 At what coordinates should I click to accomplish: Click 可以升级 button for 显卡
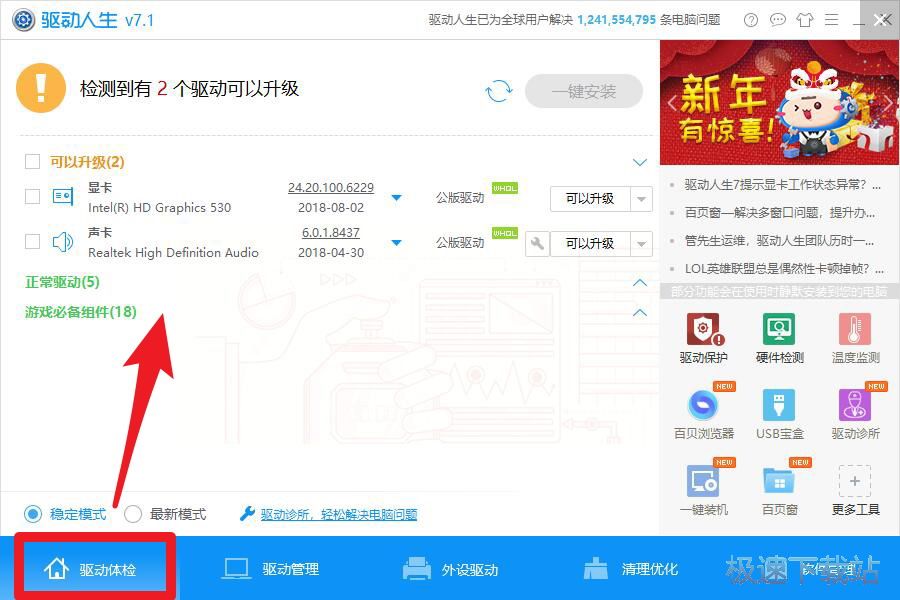click(x=590, y=199)
